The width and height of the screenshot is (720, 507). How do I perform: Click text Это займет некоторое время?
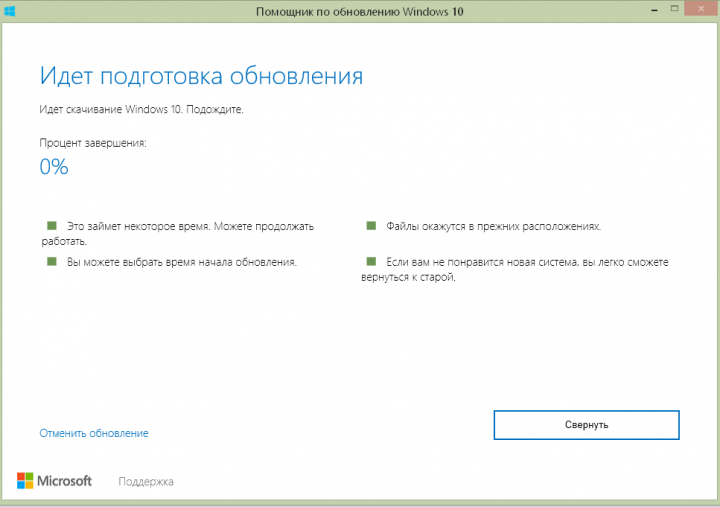click(x=139, y=226)
